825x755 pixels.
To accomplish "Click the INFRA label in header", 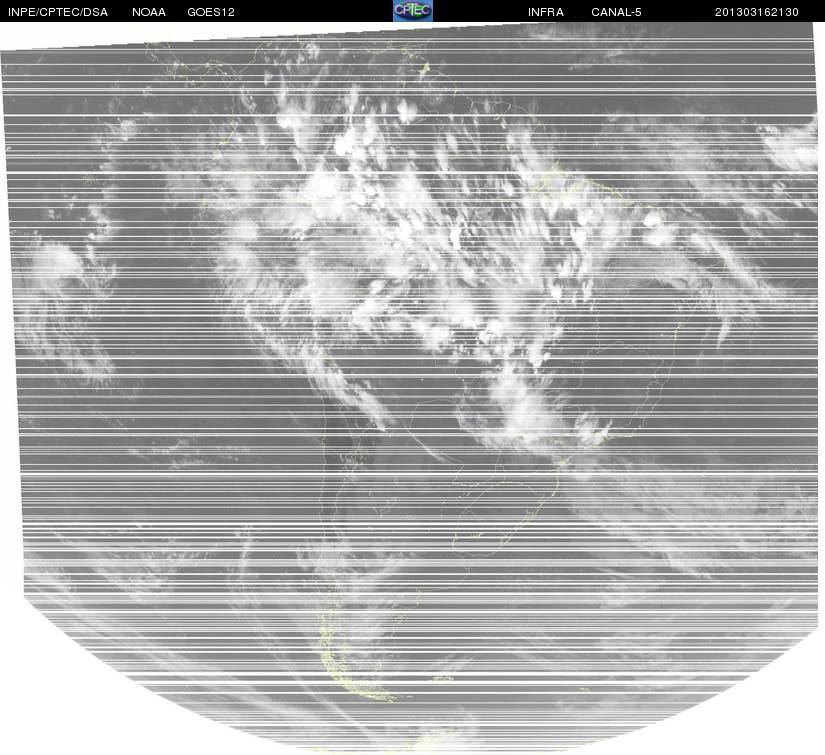I will (x=546, y=12).
